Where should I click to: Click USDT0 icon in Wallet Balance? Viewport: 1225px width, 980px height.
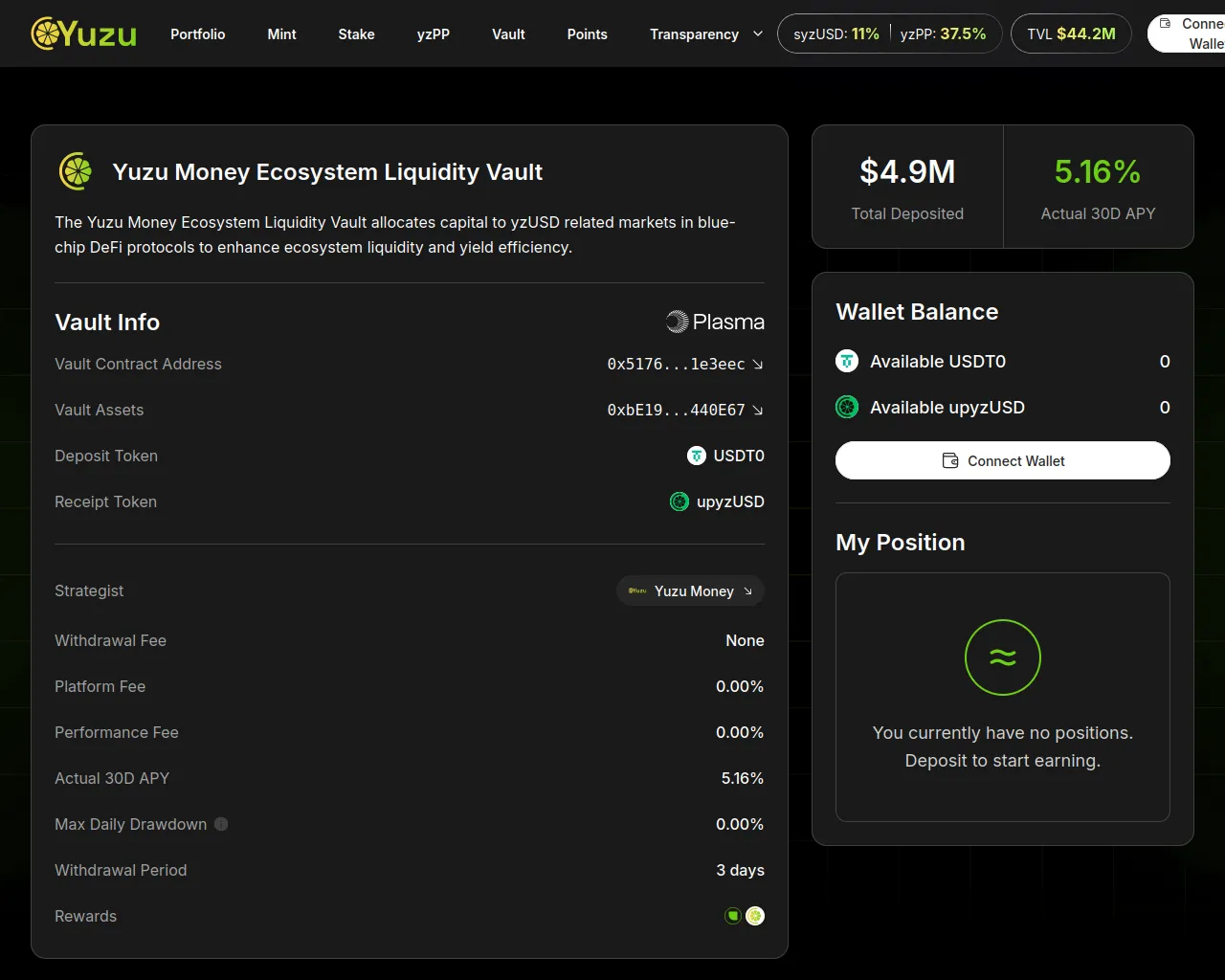pyautogui.click(x=847, y=362)
